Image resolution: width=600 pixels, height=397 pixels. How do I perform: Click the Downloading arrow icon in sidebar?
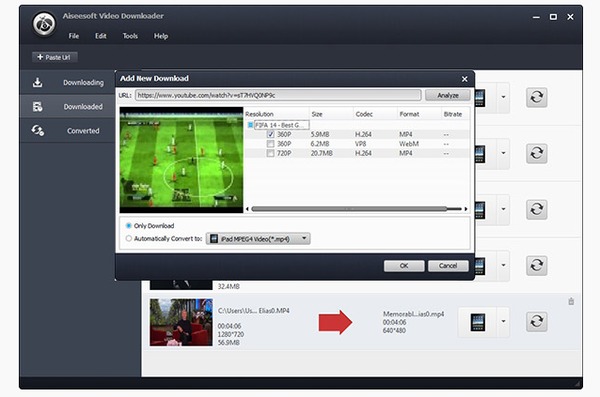38,82
